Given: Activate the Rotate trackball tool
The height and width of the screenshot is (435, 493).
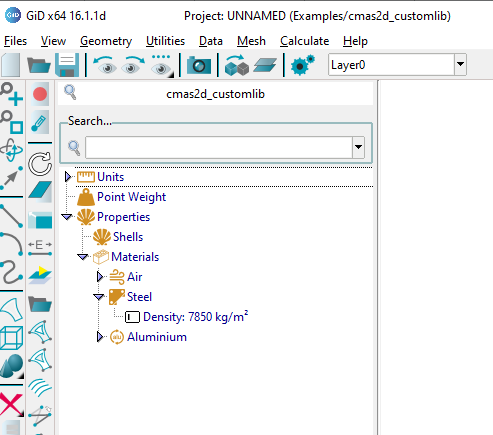Looking at the screenshot, I should tap(11, 150).
